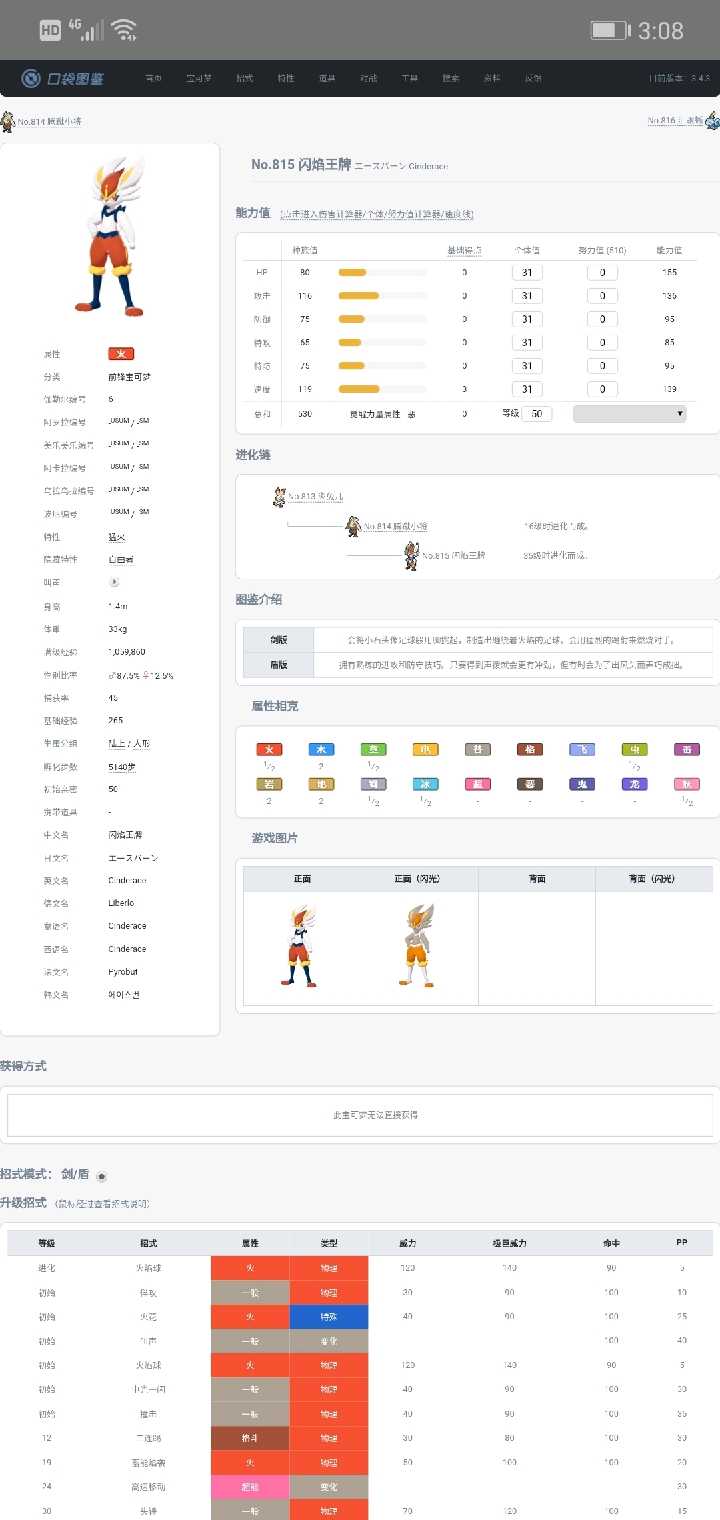This screenshot has width=720, height=1520.
Task: Select the Water type badge in the type chart
Action: click(x=321, y=749)
